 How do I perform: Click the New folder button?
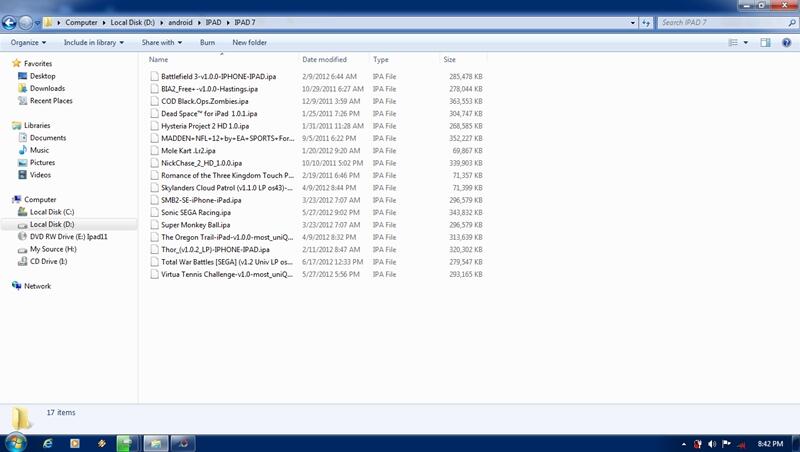tap(249, 43)
